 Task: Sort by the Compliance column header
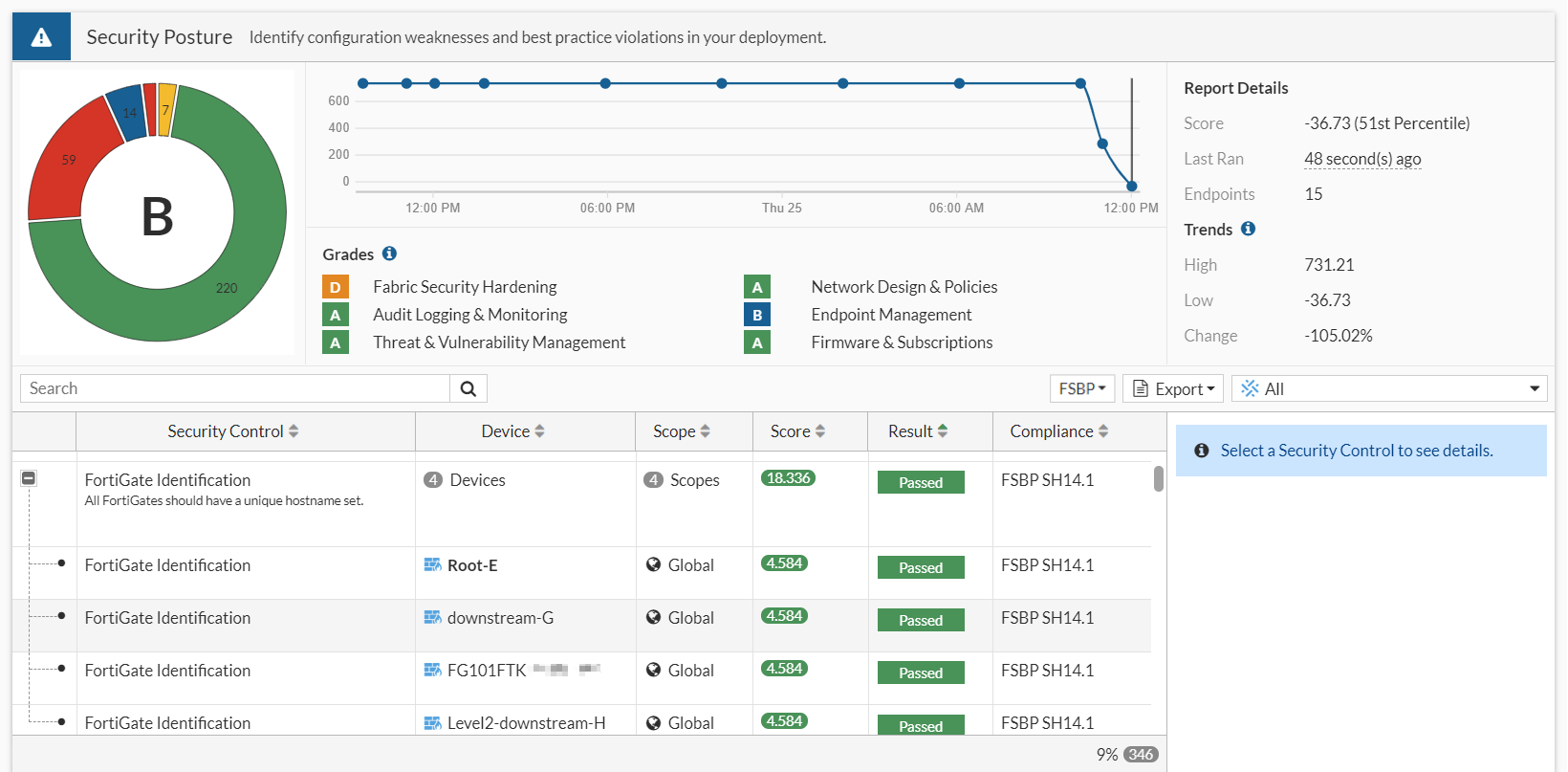[x=1058, y=431]
